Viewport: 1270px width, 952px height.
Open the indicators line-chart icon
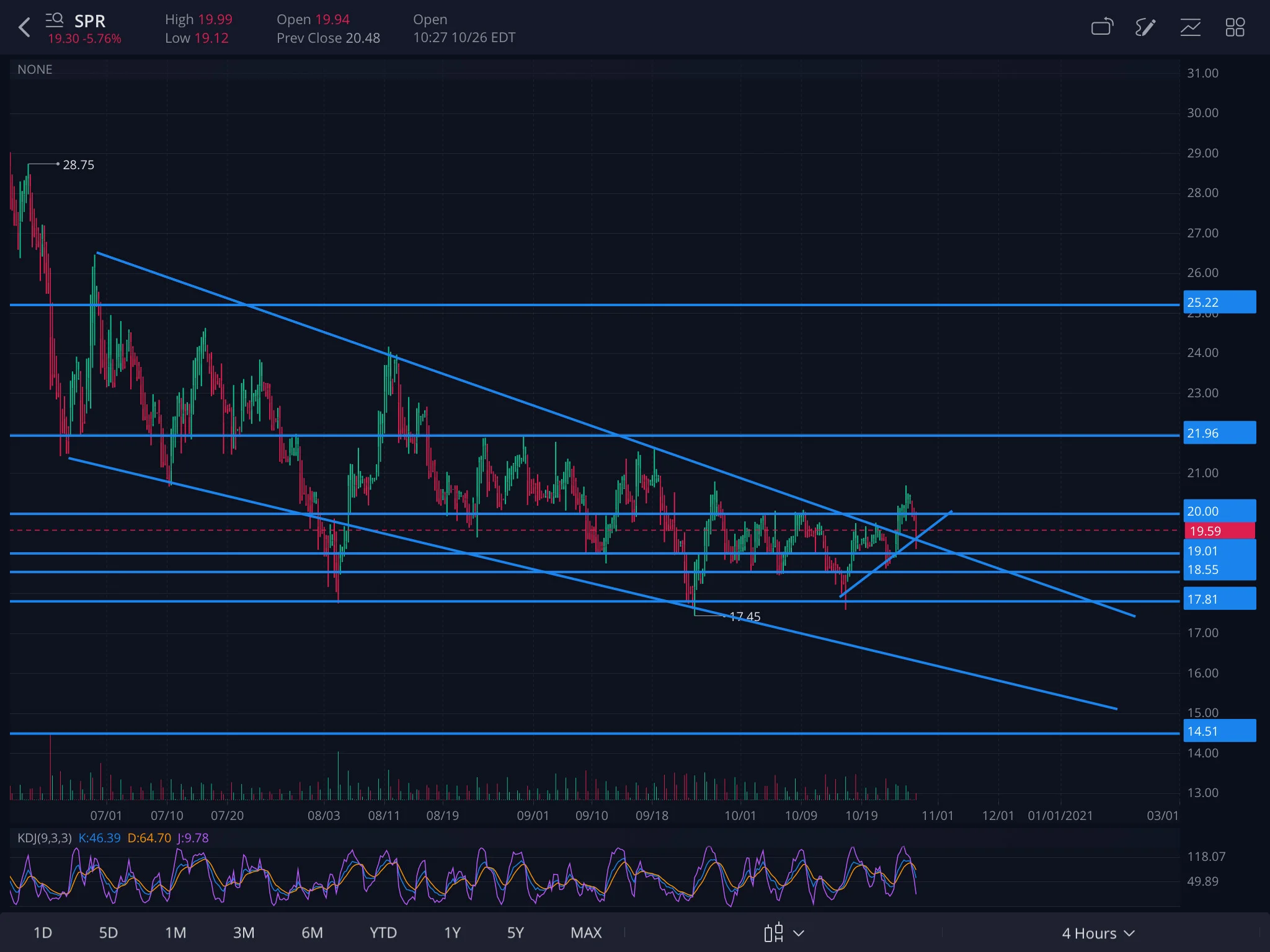point(1190,27)
